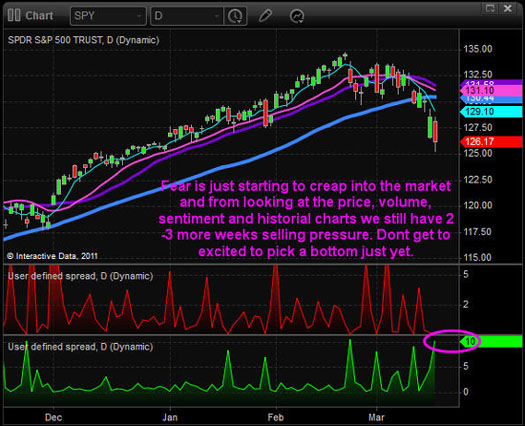Click the red User defined spread label
The image size is (525, 426).
pos(80,276)
